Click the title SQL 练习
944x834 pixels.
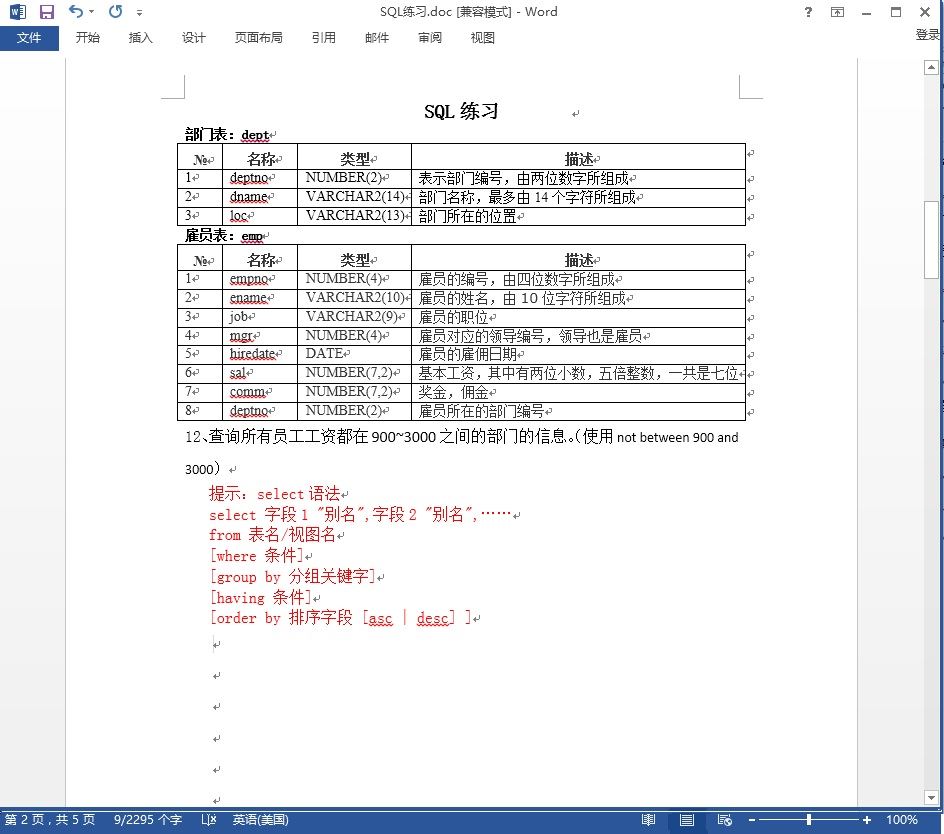click(461, 111)
